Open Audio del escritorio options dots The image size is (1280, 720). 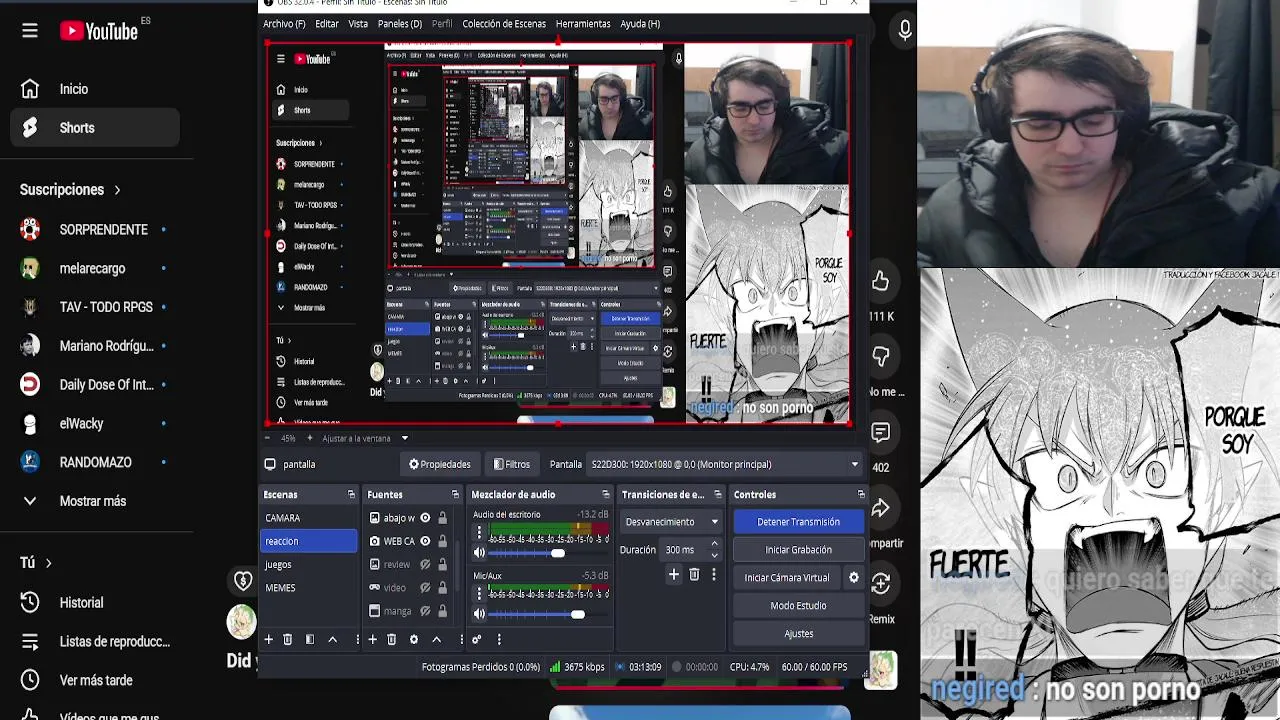(479, 533)
